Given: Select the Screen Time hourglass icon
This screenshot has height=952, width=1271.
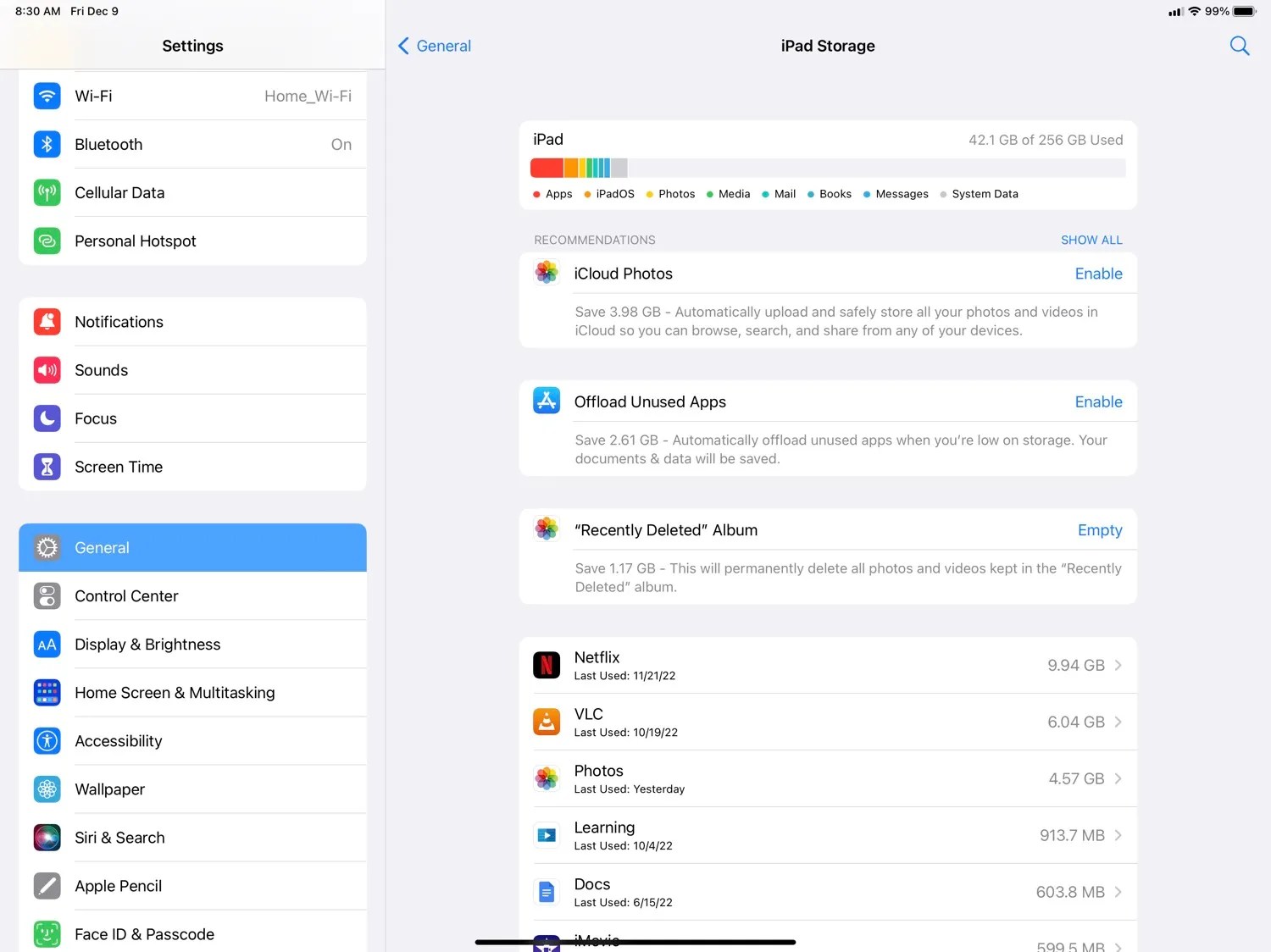Looking at the screenshot, I should click(47, 467).
